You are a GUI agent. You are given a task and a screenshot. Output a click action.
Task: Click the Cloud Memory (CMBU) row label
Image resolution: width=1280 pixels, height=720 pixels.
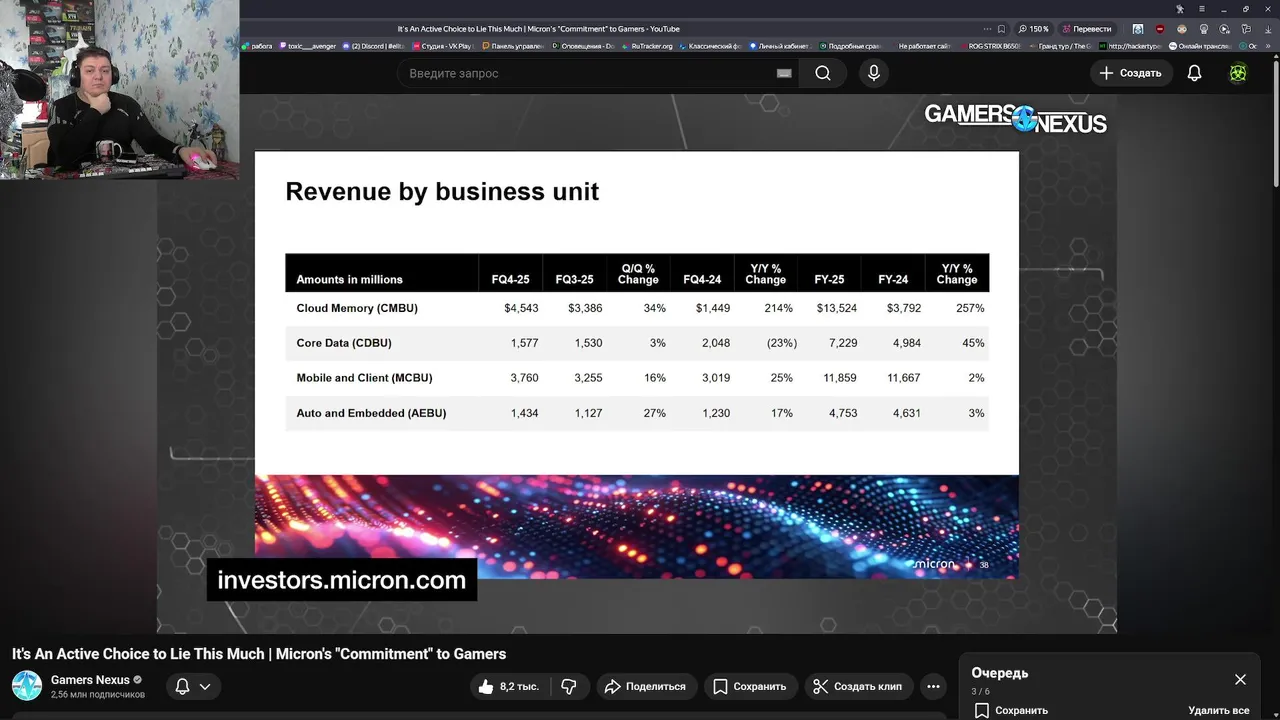pos(357,308)
